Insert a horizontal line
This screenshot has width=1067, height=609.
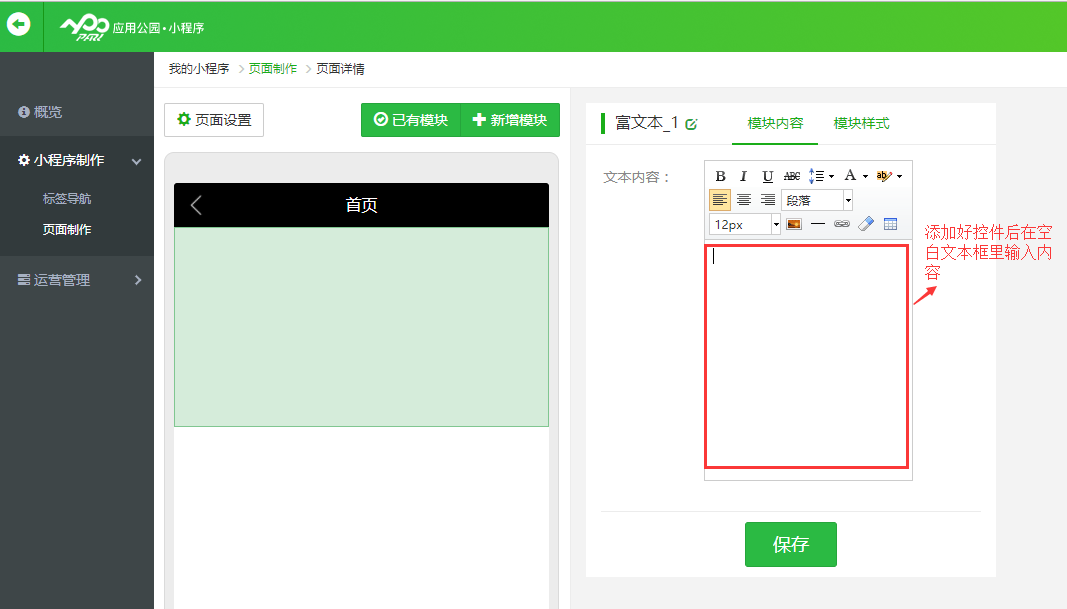pos(818,224)
